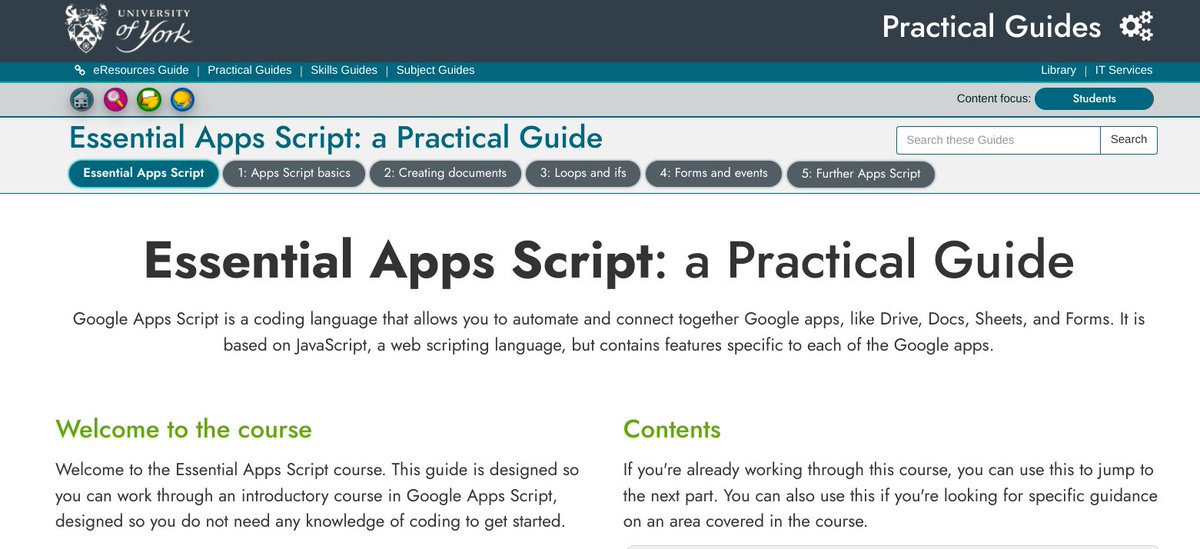Click the Search button

(1129, 140)
